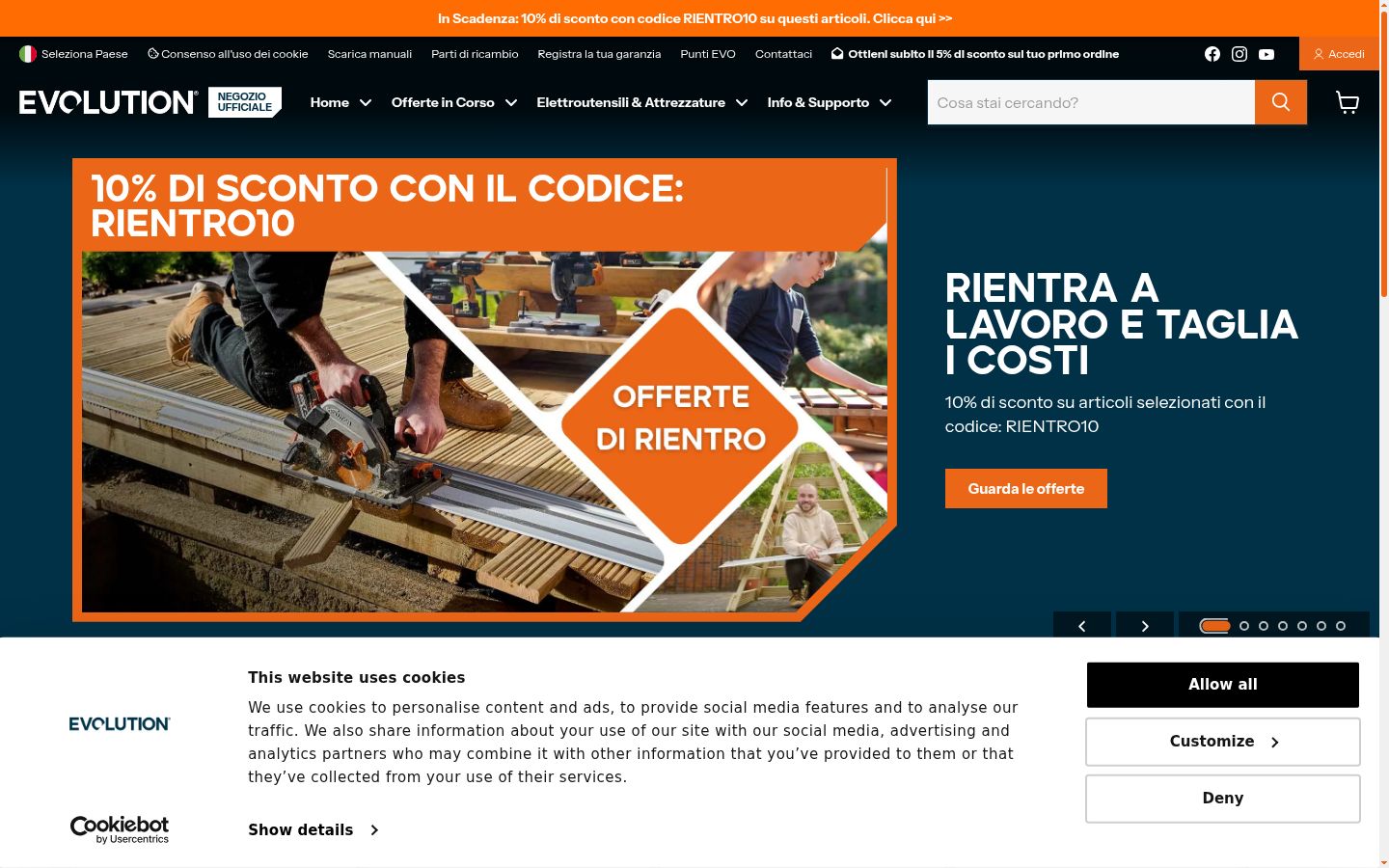This screenshot has width=1389, height=868.
Task: Open Registra la tua garanzia
Action: 599,54
